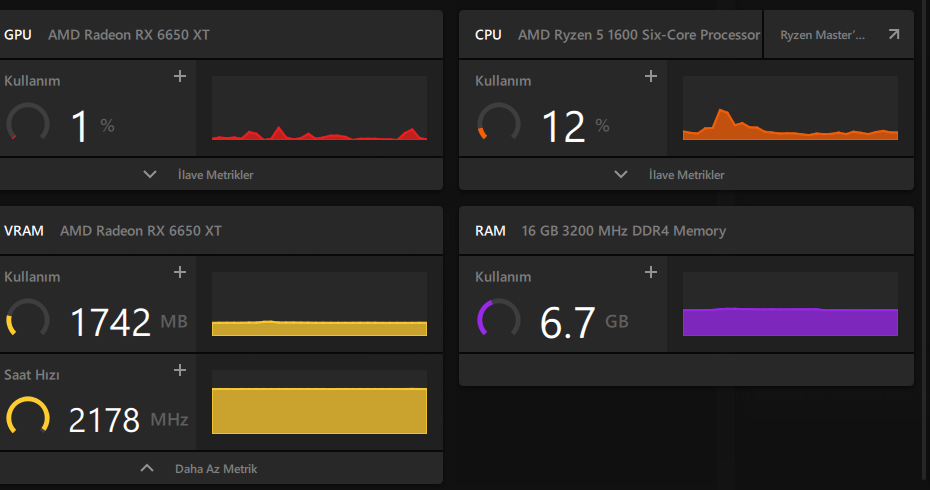This screenshot has width=930, height=490.
Task: Click the plus icon beside VRAM Kullanım
Action: pyautogui.click(x=180, y=272)
